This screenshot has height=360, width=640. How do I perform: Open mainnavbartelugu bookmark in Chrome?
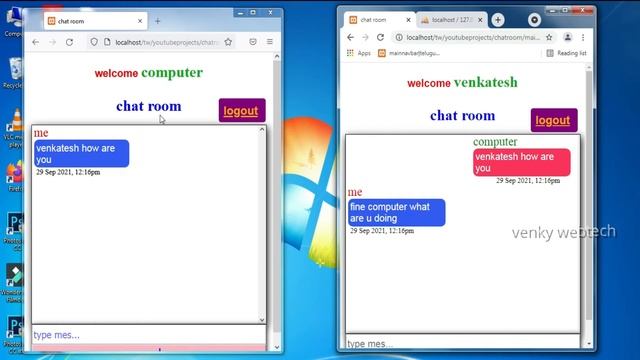409,53
